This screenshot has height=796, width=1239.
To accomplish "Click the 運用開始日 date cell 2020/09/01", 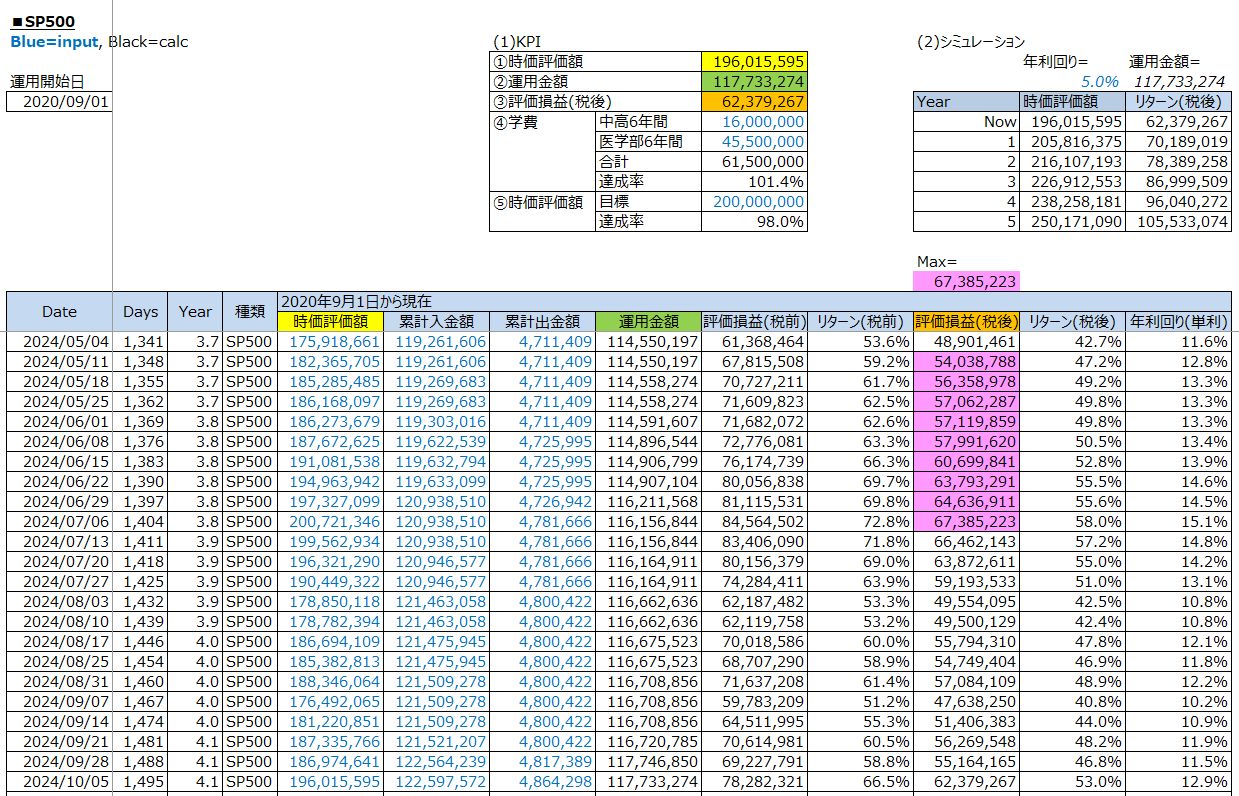I will (x=59, y=101).
